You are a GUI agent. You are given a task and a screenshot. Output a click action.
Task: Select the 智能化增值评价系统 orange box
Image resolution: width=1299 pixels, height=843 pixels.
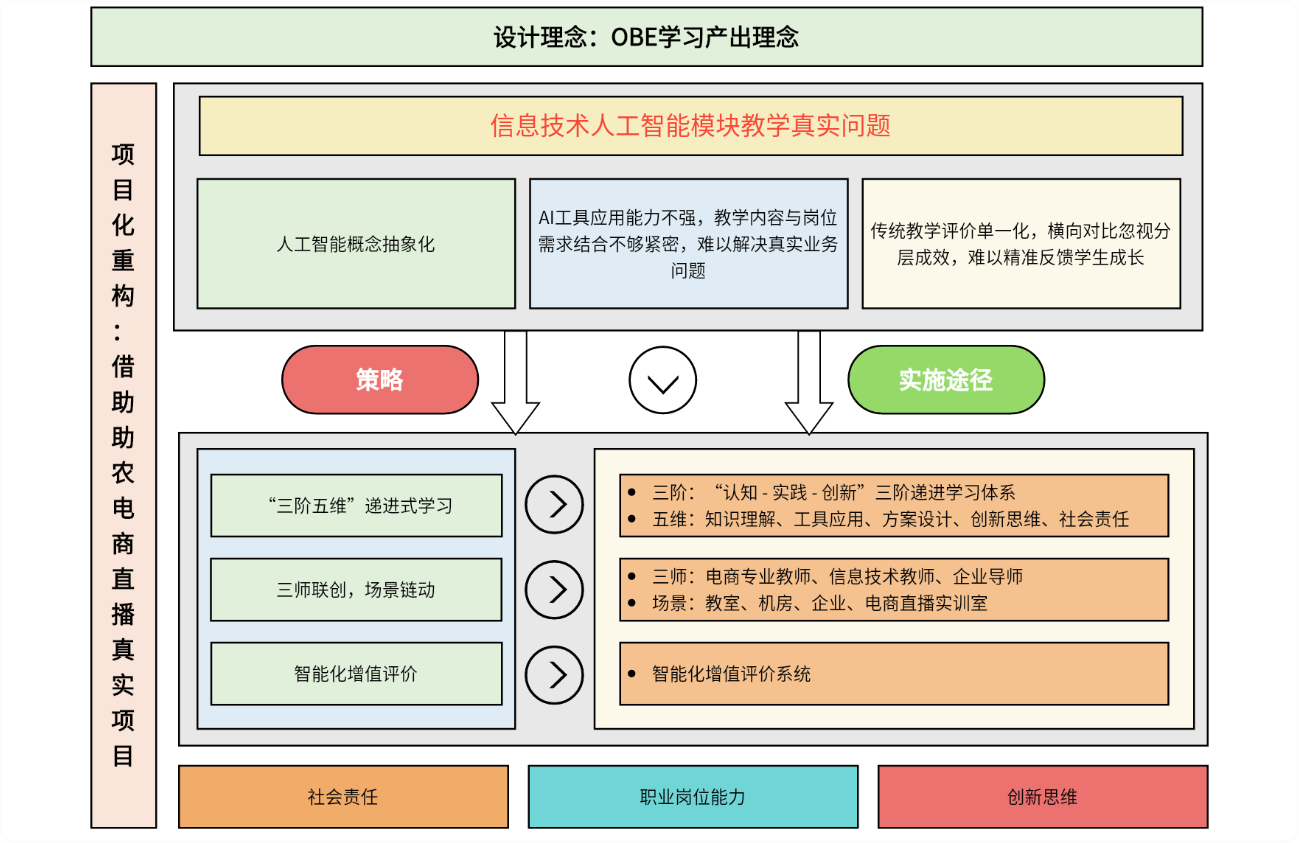point(894,674)
